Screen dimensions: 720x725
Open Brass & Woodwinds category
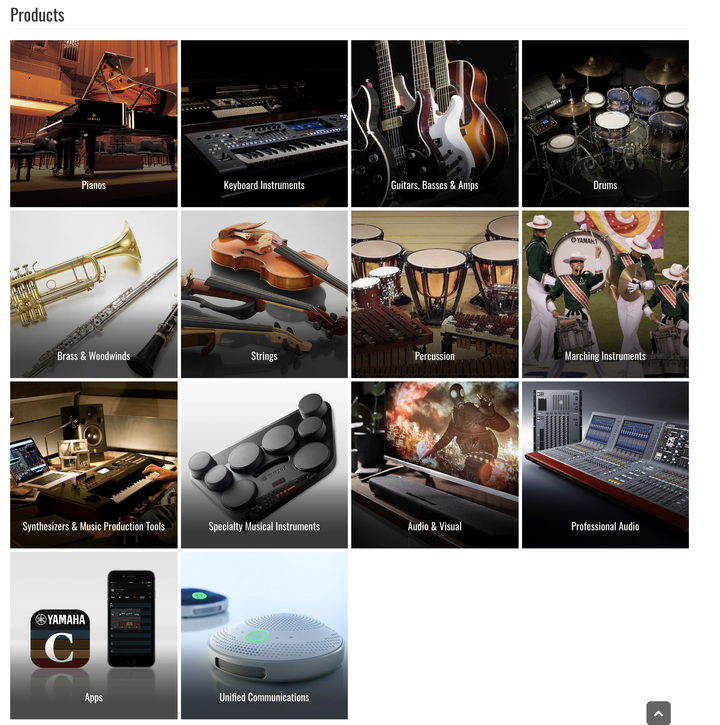click(x=93, y=294)
